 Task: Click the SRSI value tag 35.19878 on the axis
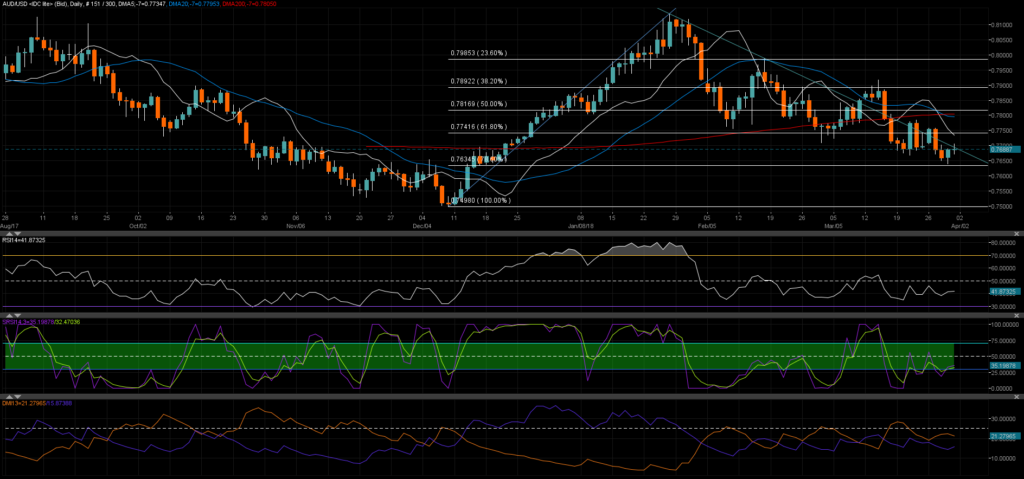pos(1004,365)
